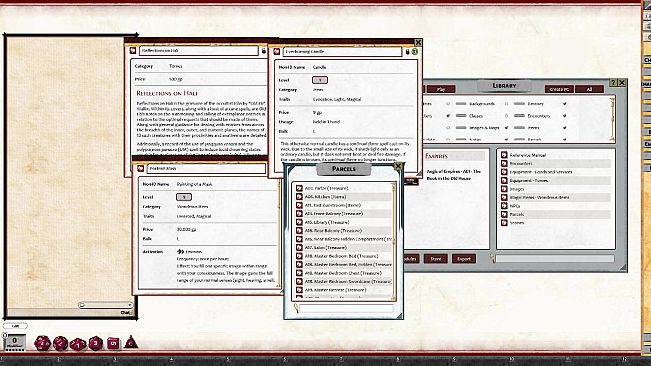Viewport: 651px width, 366px height.
Task: Click the Library record types scrollbar
Action: (x=612, y=119)
